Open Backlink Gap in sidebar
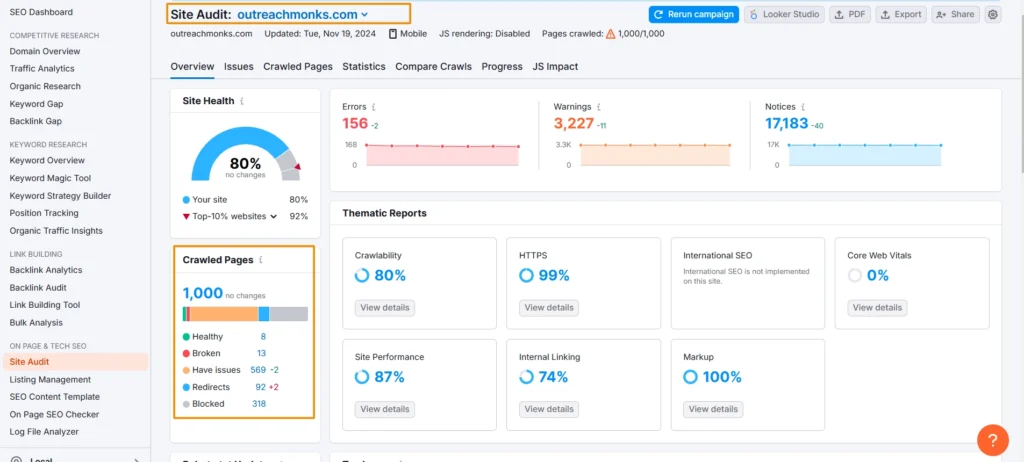 tap(36, 121)
